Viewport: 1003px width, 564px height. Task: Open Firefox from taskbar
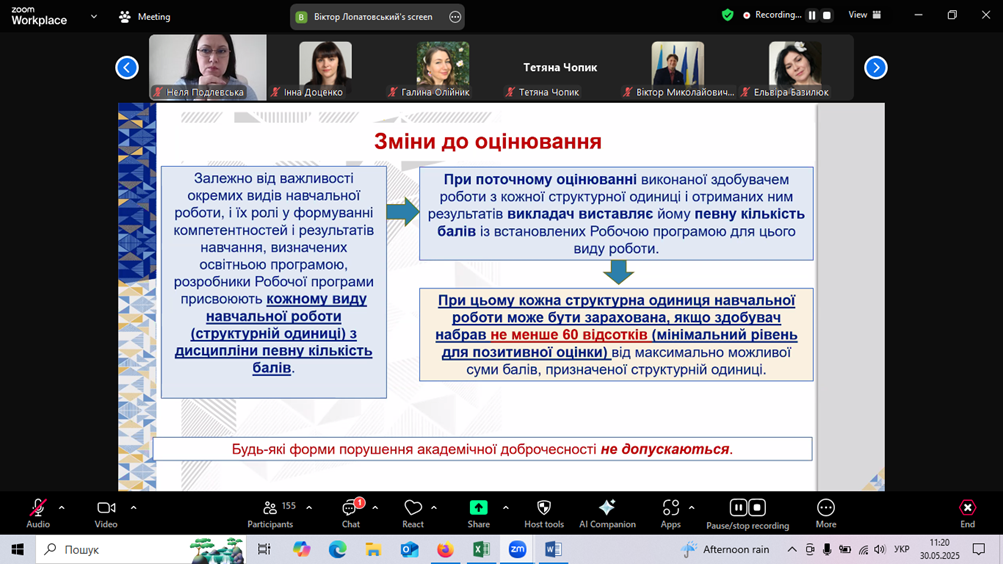pyautogui.click(x=445, y=549)
